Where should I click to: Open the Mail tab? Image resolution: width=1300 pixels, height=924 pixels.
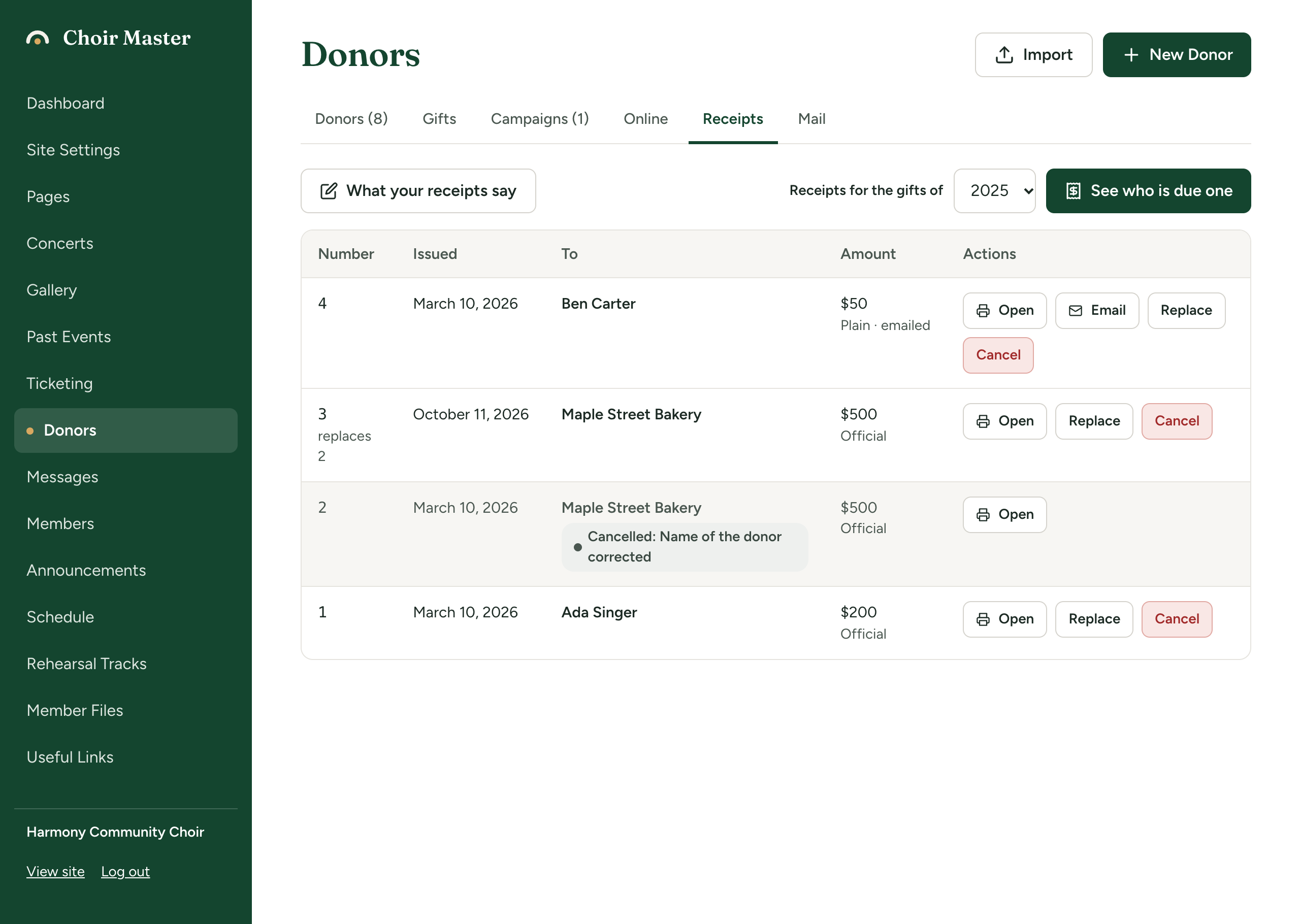[x=811, y=119]
